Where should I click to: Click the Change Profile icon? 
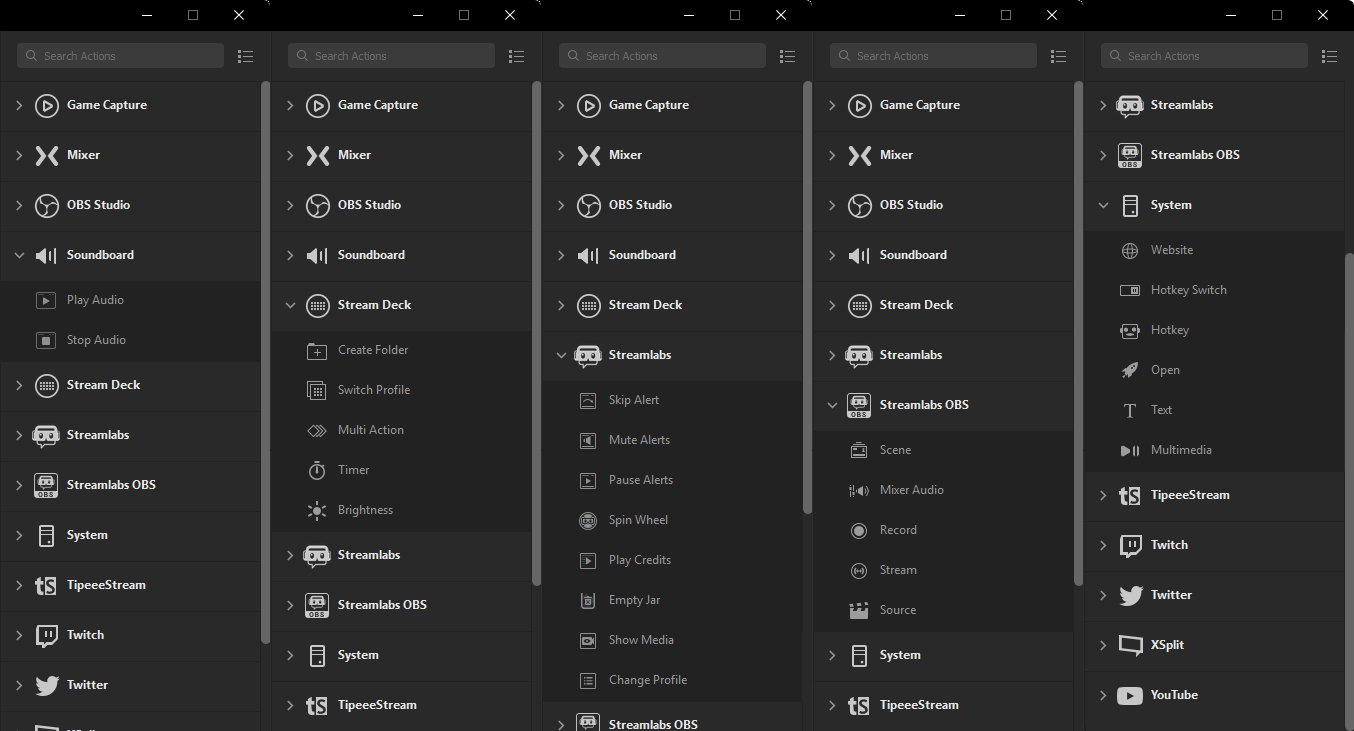(x=588, y=680)
